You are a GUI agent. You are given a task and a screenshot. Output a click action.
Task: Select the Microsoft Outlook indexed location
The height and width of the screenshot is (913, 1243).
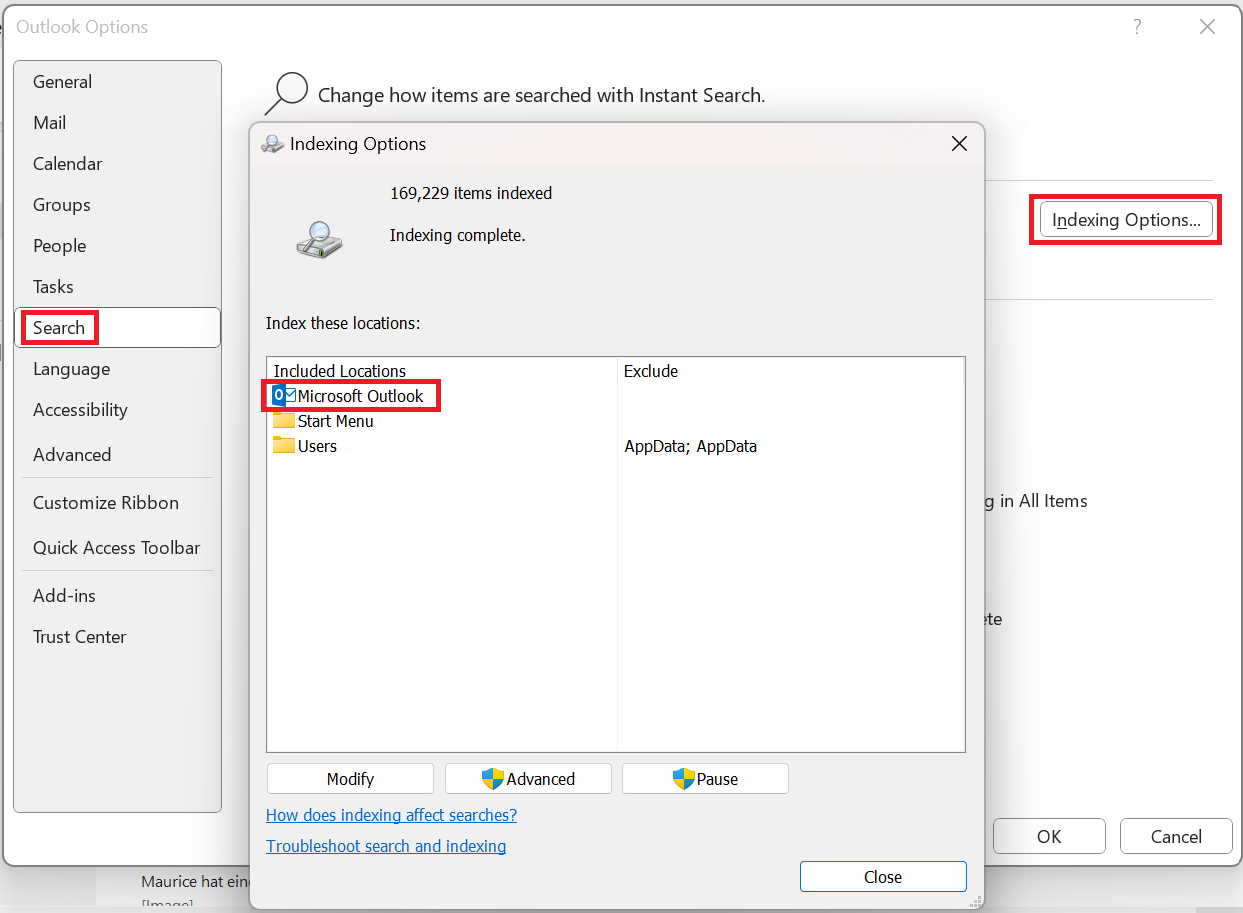360,396
